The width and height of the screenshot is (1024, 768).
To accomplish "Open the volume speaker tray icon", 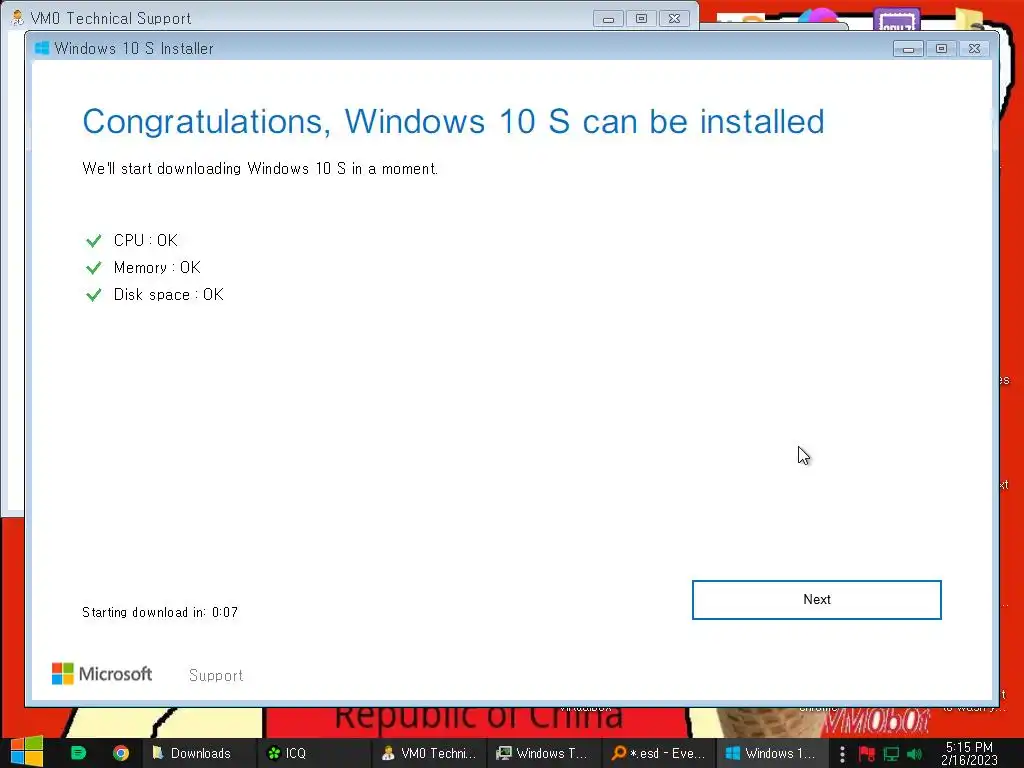I will coord(914,754).
